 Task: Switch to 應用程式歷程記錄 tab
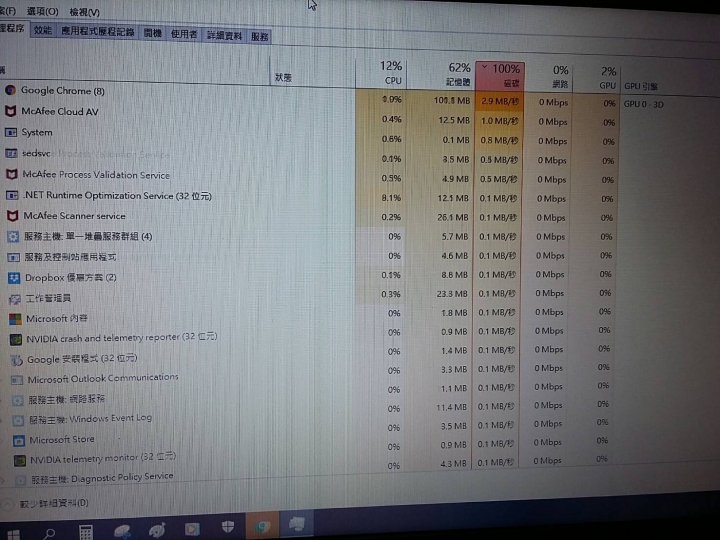point(97,32)
